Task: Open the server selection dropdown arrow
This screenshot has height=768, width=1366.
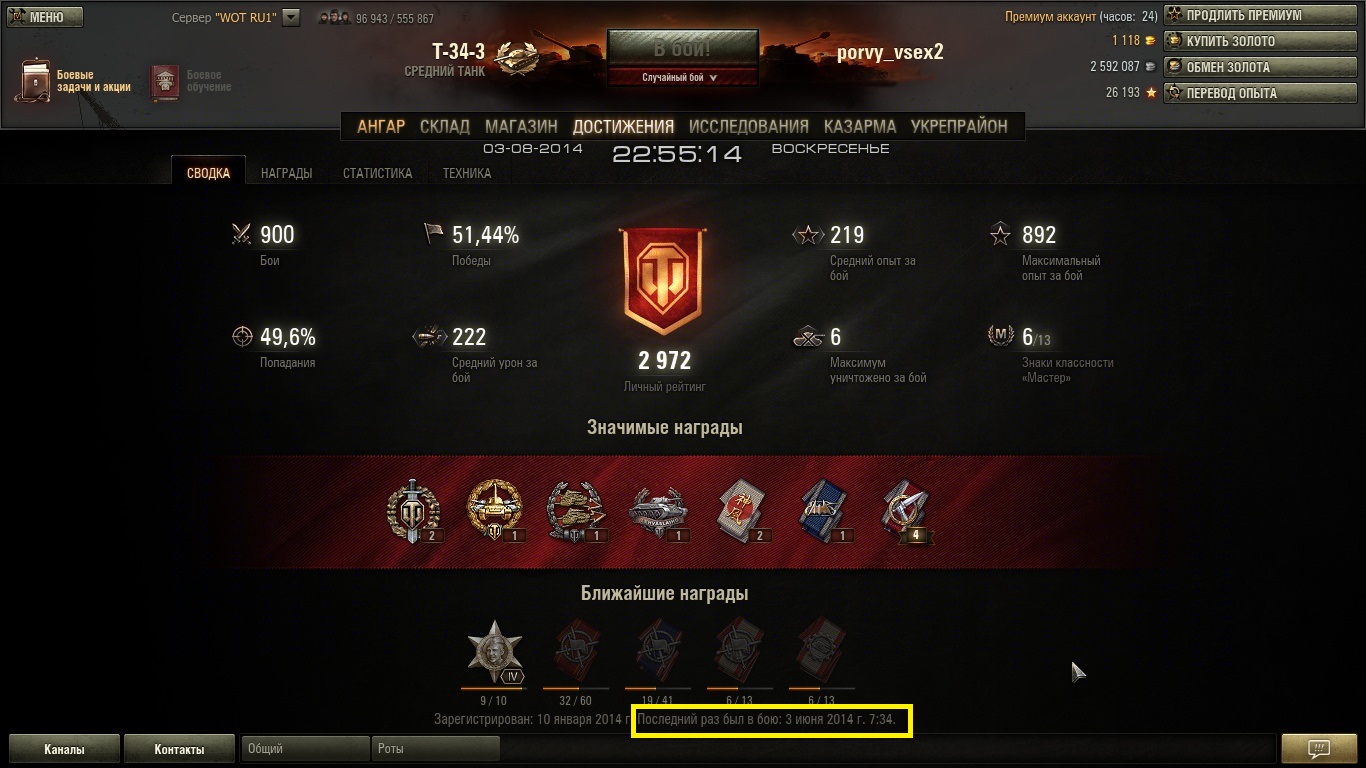Action: pos(291,17)
